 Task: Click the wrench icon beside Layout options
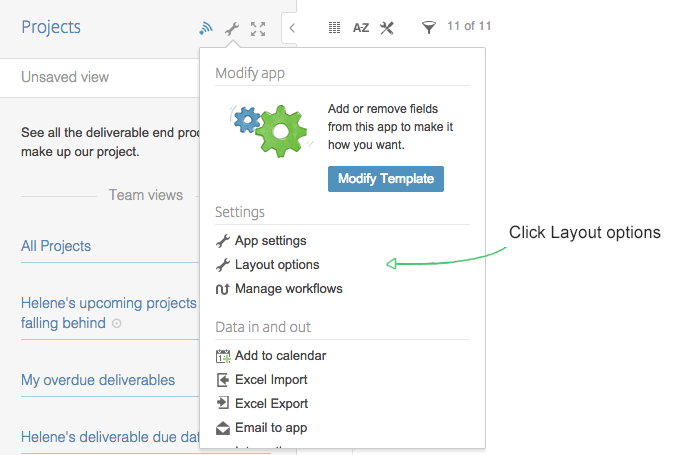click(x=223, y=265)
